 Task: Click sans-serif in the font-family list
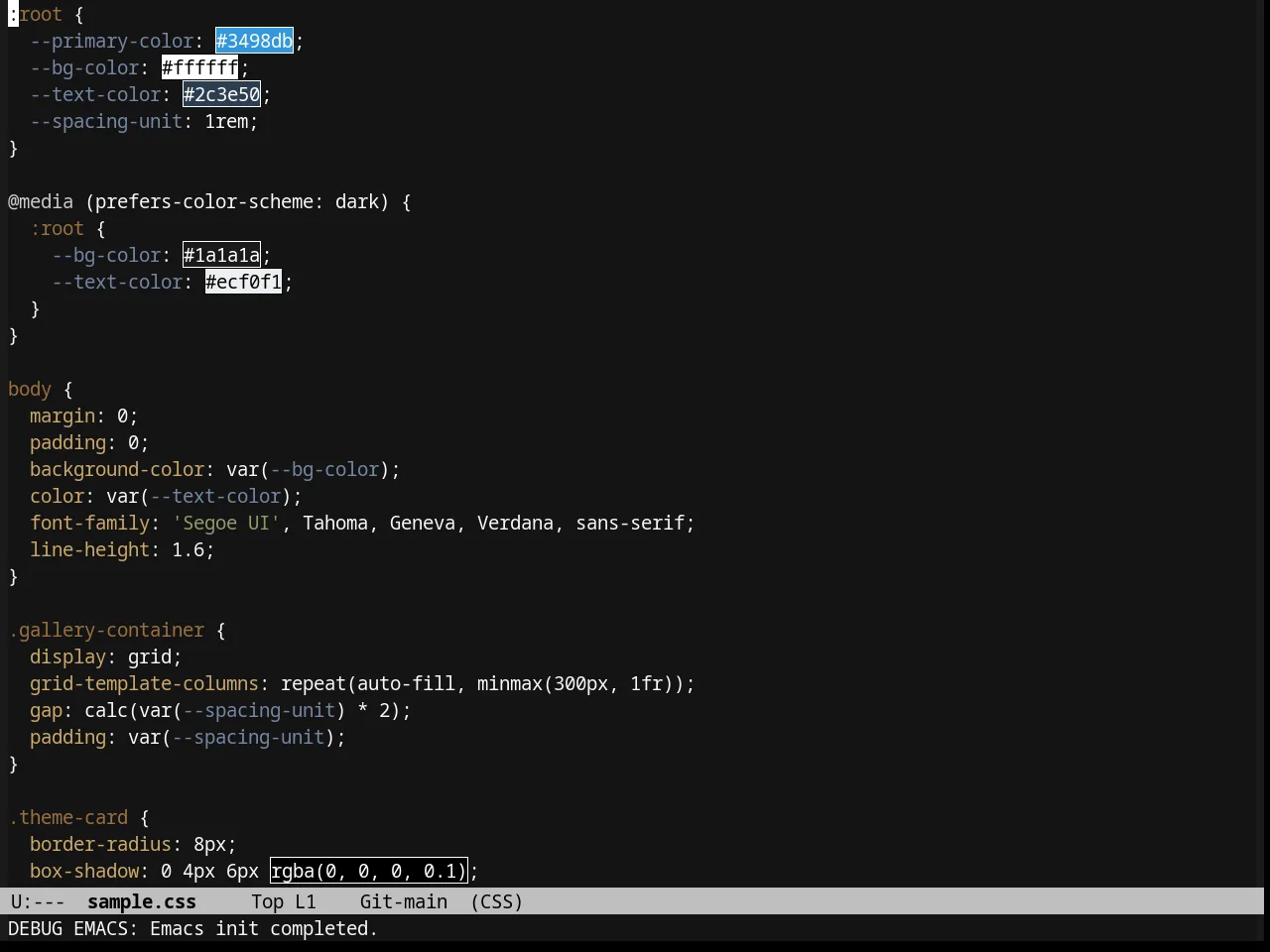[630, 523]
